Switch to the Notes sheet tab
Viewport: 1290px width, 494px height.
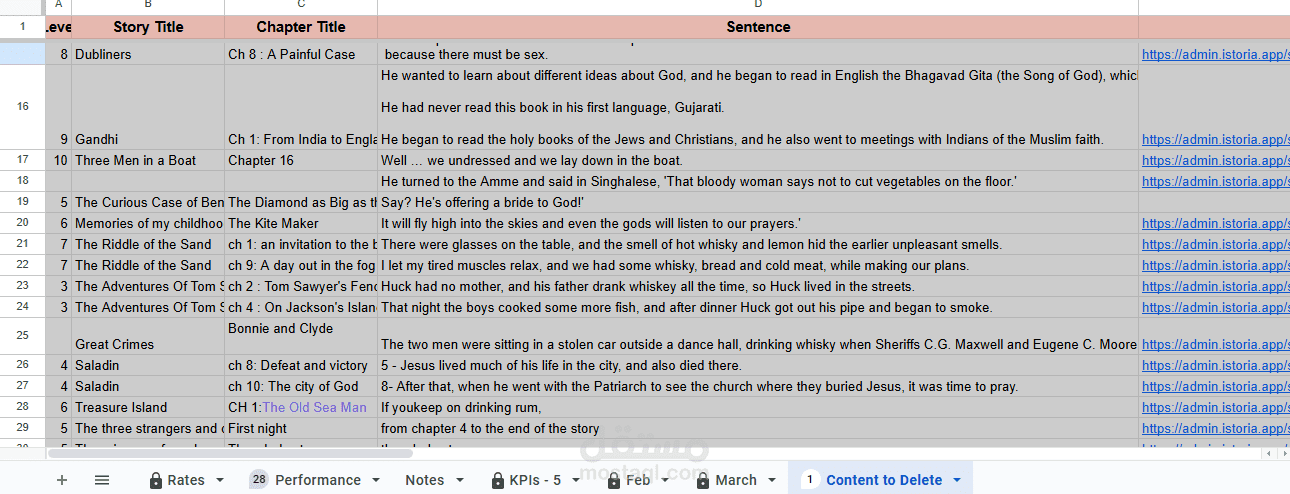point(425,480)
